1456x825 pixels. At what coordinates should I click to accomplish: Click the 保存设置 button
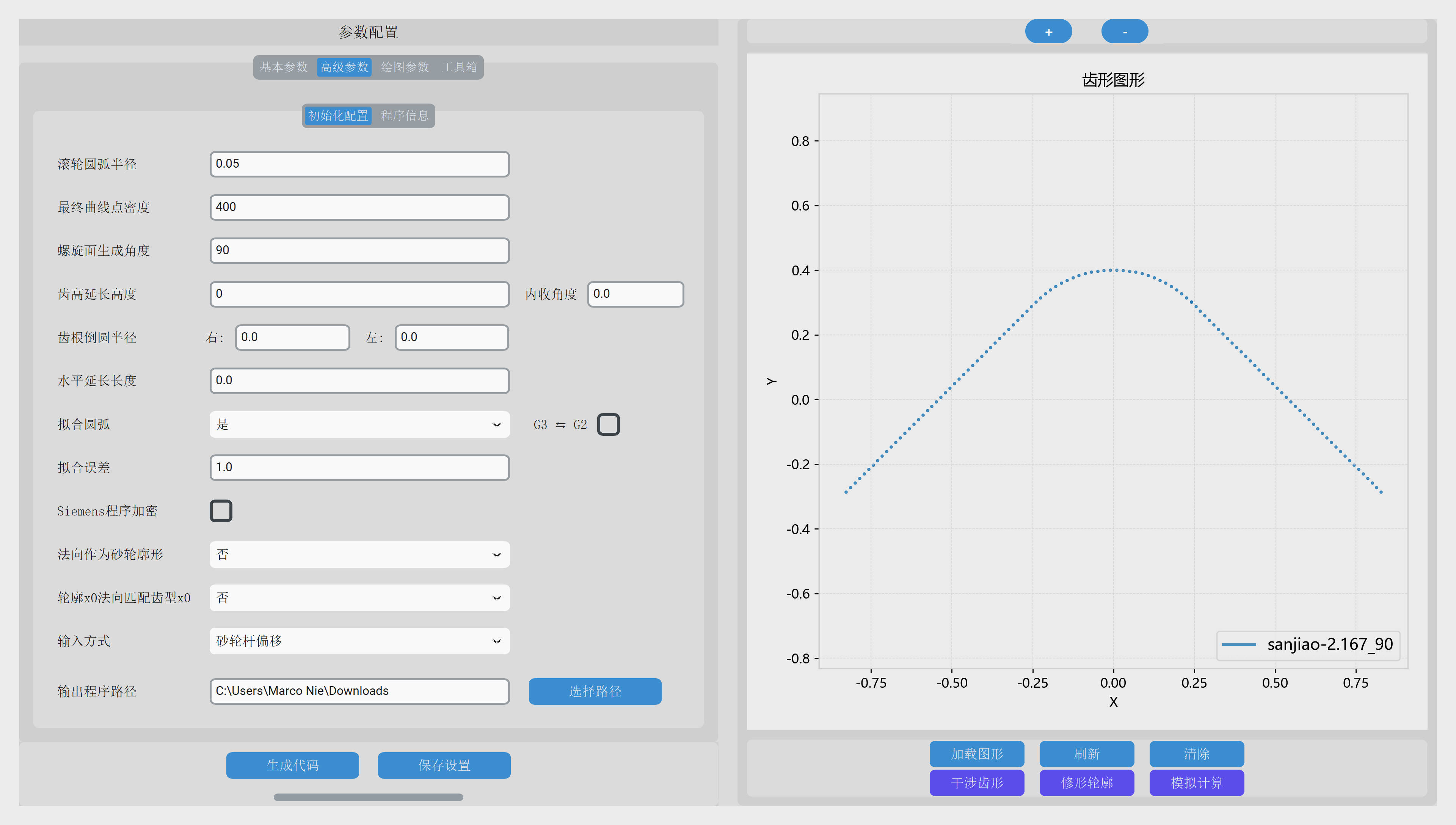[x=444, y=765]
